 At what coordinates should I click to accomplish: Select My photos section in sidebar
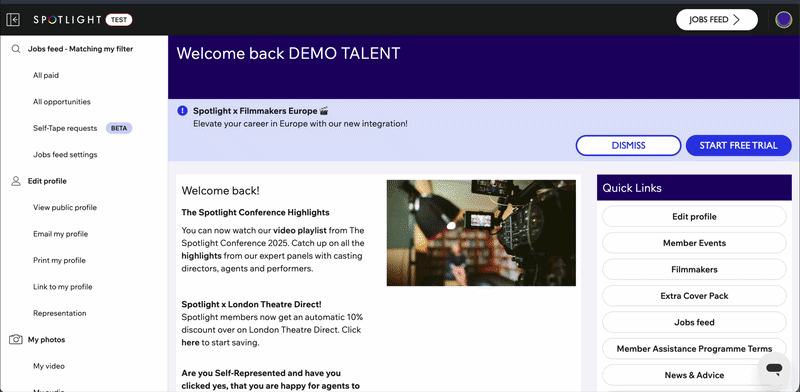tap(46, 339)
